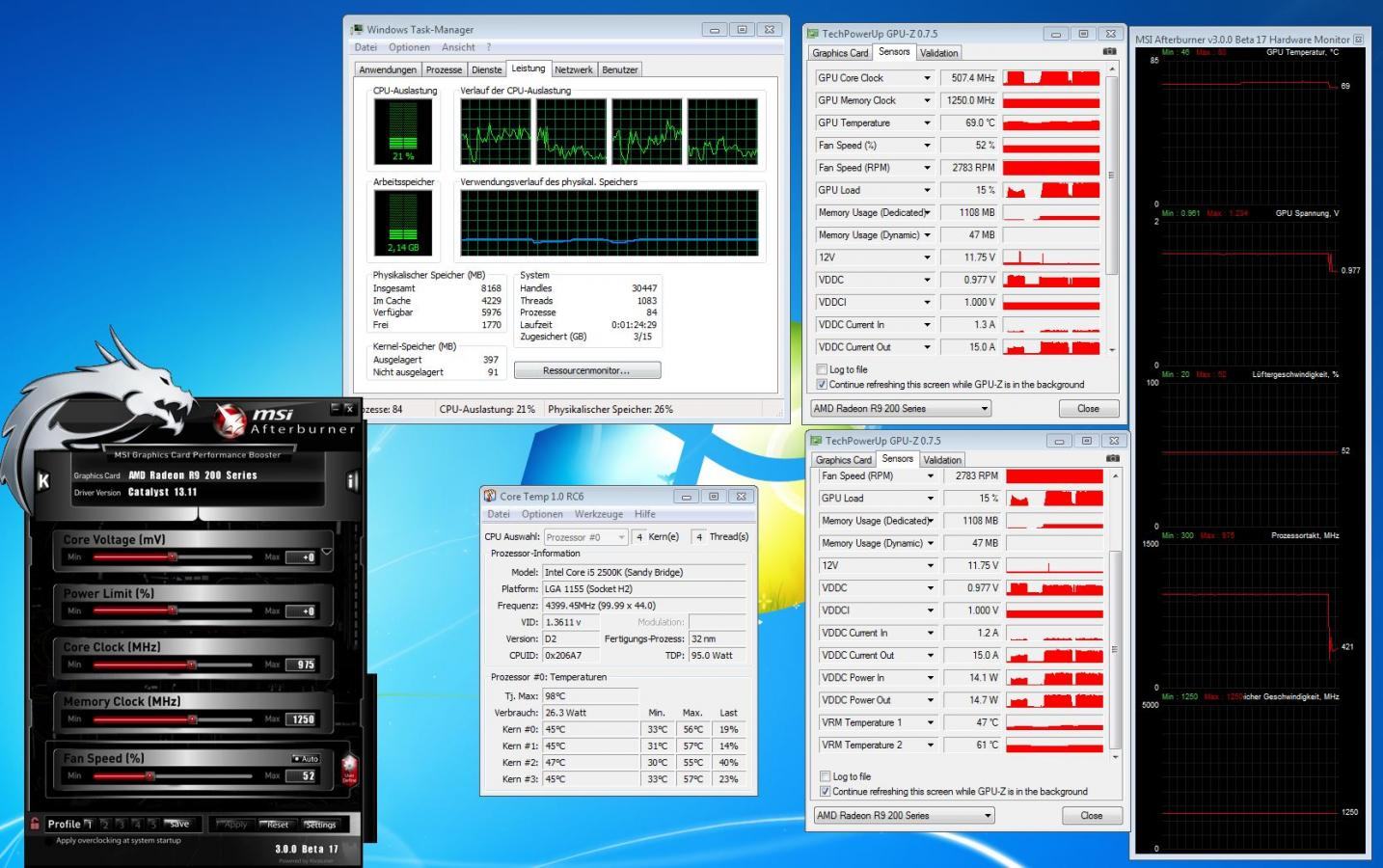Open the Dienste tab in Task-Manager
1383x868 pixels.
pos(487,69)
